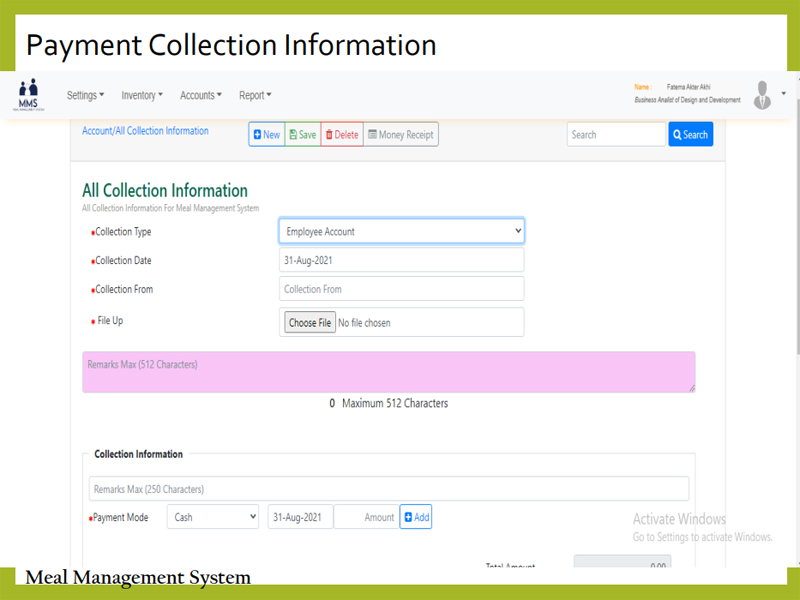Expand the arrow beside profile avatar
Screen dimensions: 800x600
[x=784, y=93]
